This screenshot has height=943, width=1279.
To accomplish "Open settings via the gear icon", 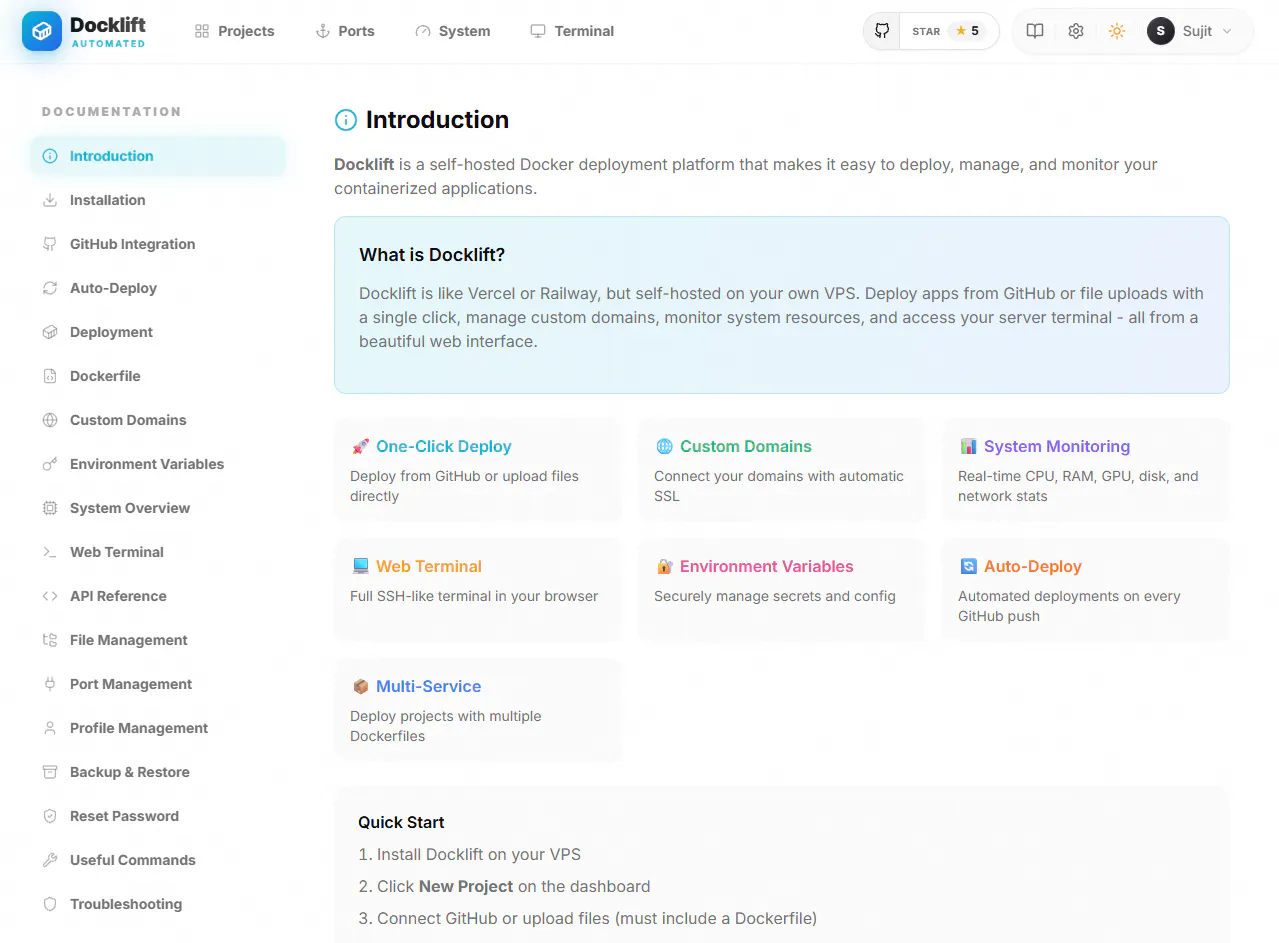I will 1076,31.
